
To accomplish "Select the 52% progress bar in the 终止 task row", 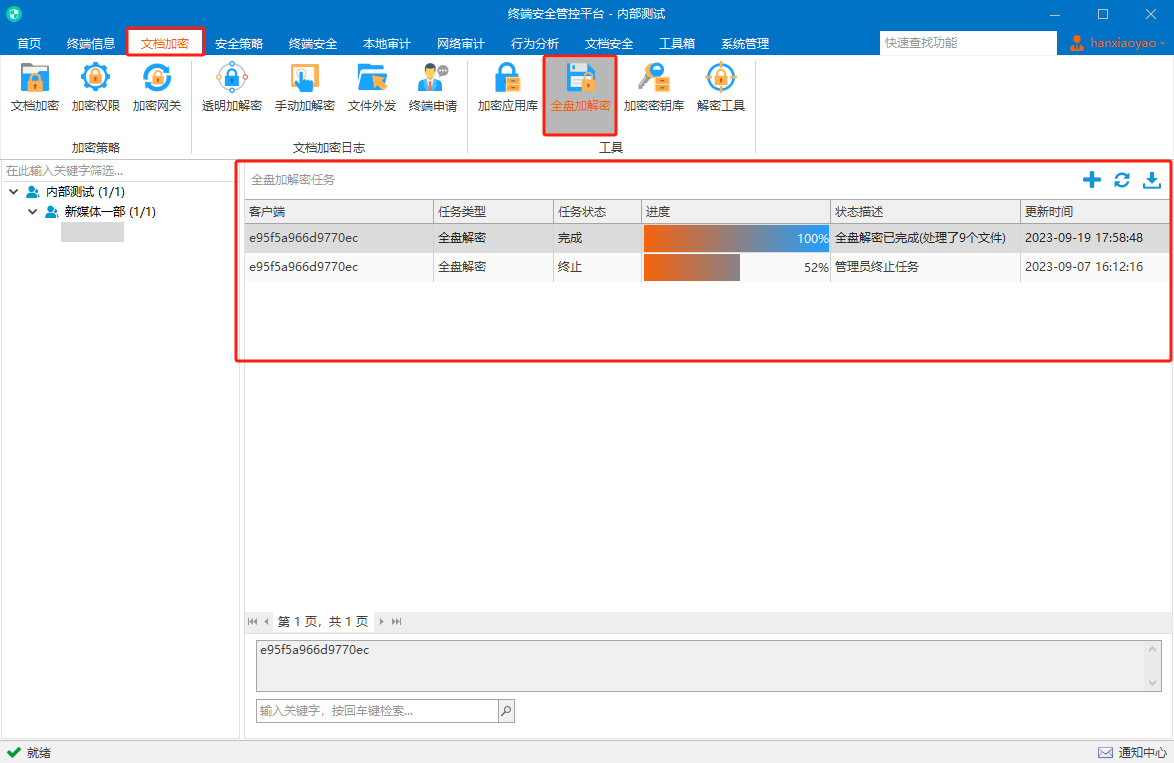I will coord(736,267).
